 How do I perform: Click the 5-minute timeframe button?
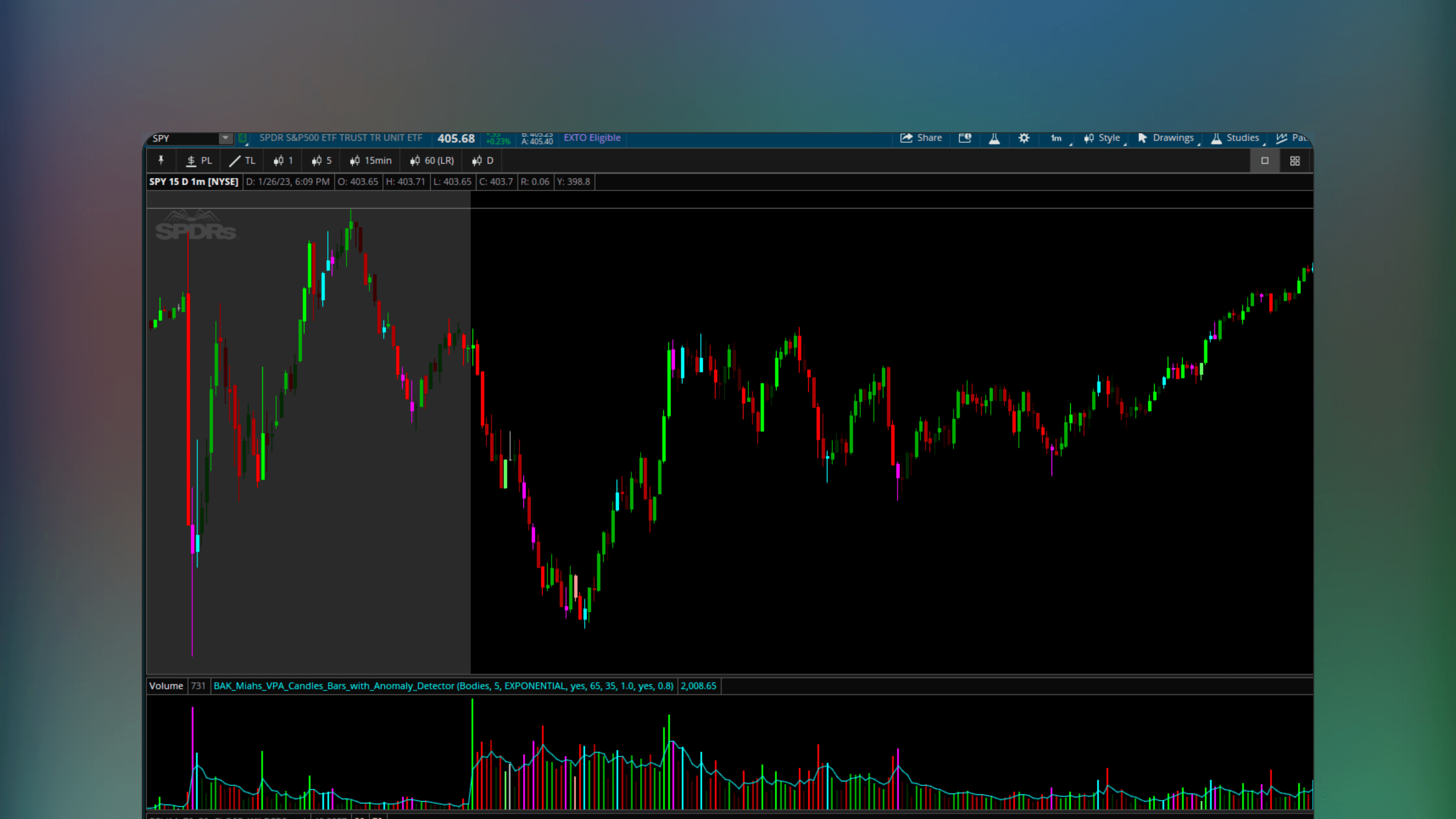[x=320, y=161]
